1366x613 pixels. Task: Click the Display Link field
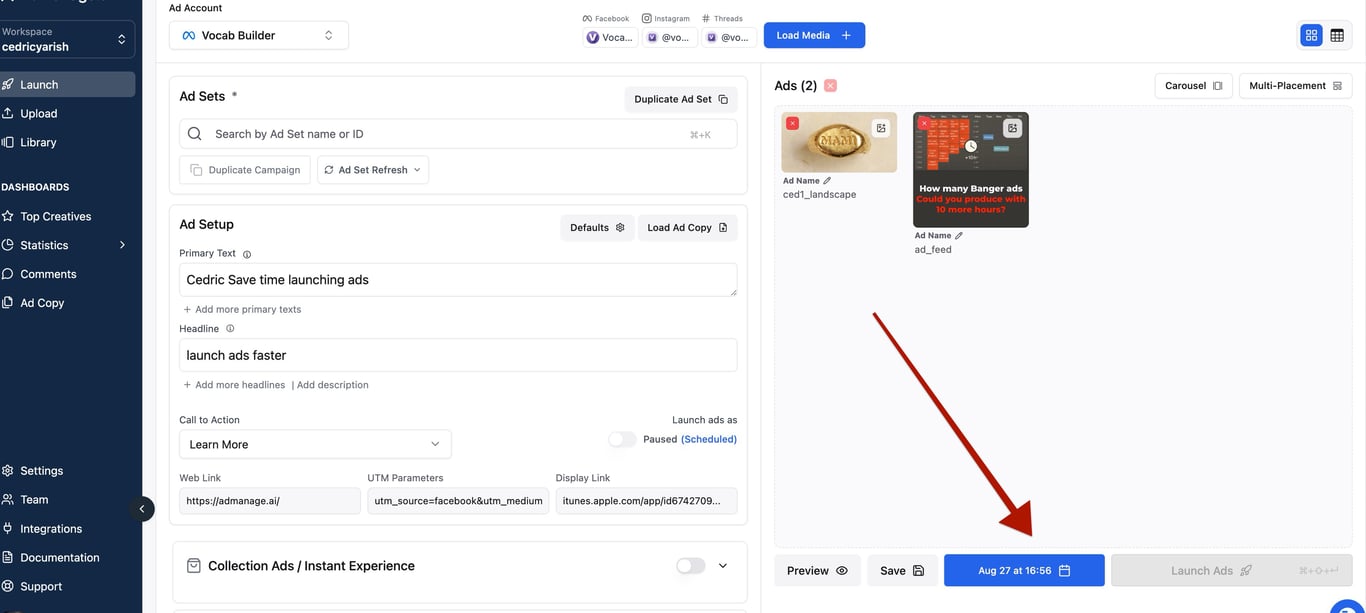pyautogui.click(x=646, y=501)
